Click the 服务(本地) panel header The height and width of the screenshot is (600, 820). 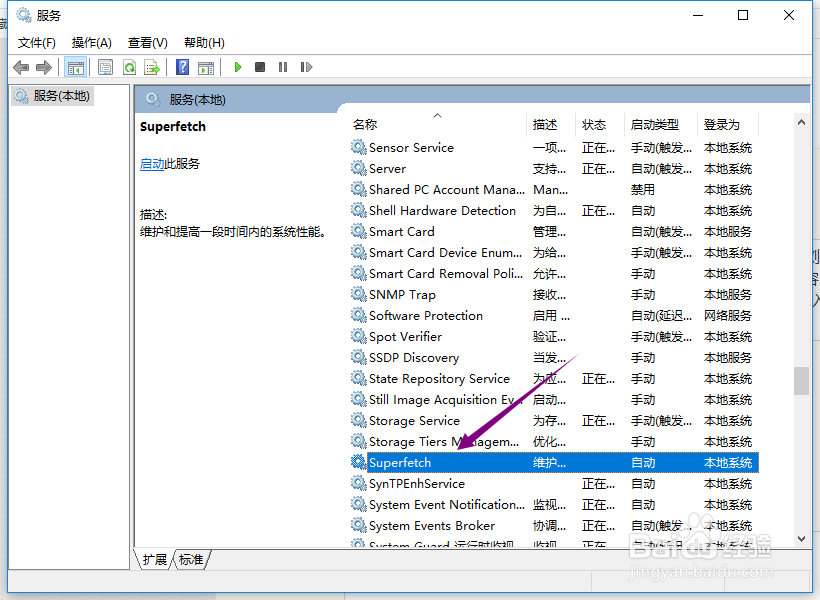click(197, 99)
